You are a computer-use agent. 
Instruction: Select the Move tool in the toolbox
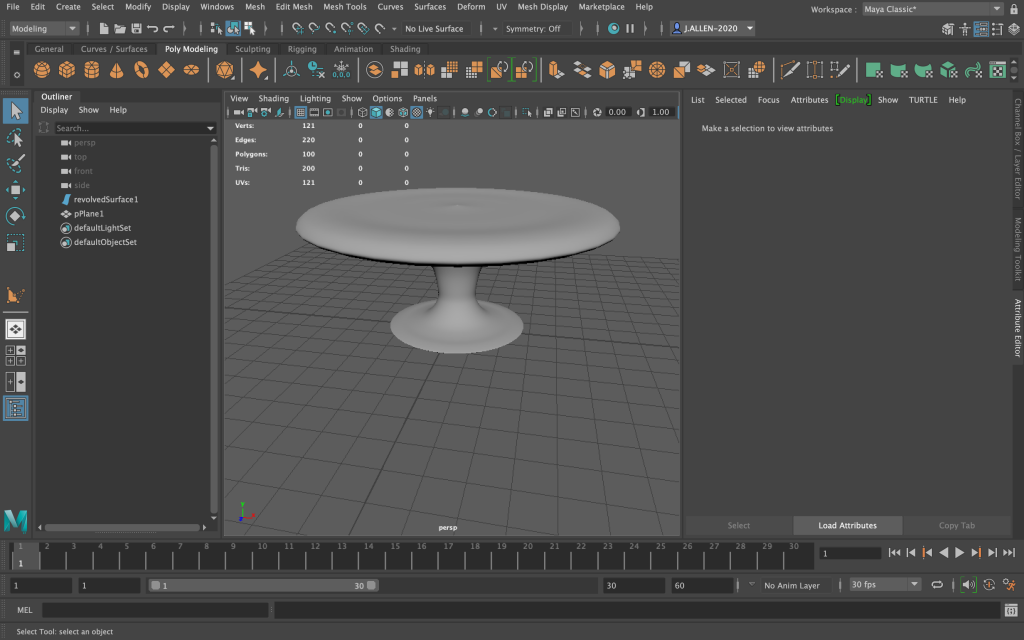(15, 190)
